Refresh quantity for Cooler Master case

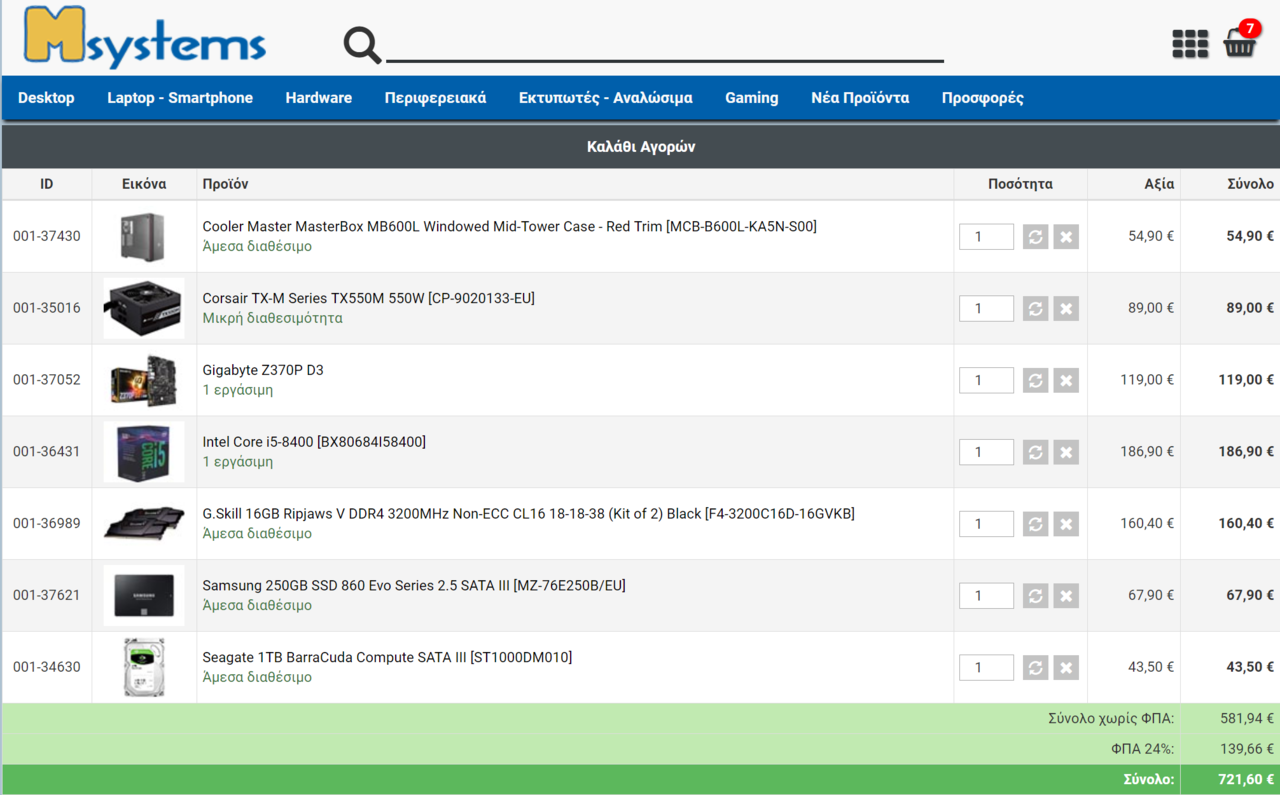1035,237
